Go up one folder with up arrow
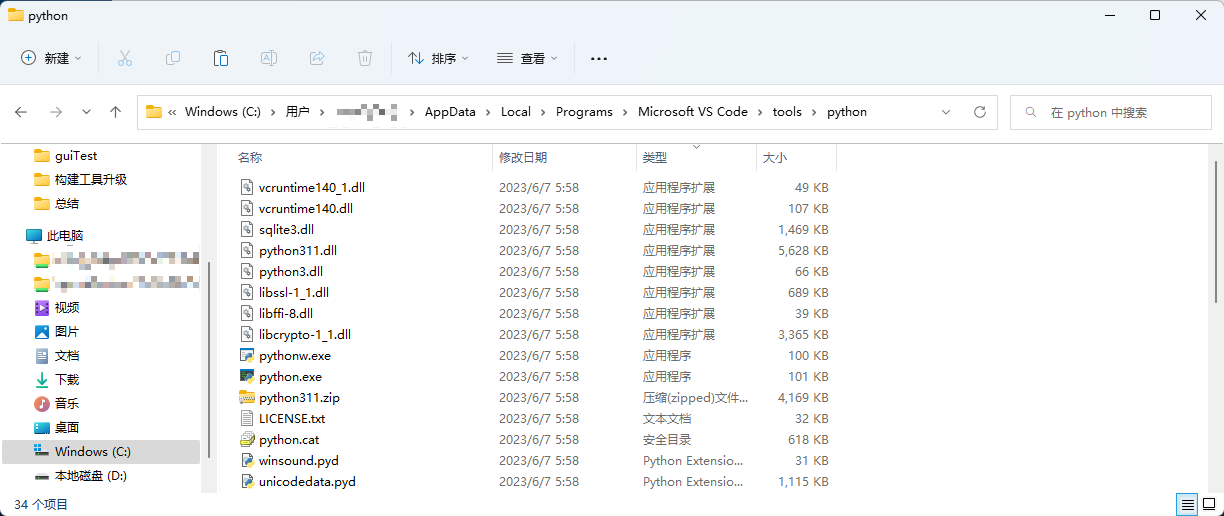1224x516 pixels. tap(115, 112)
